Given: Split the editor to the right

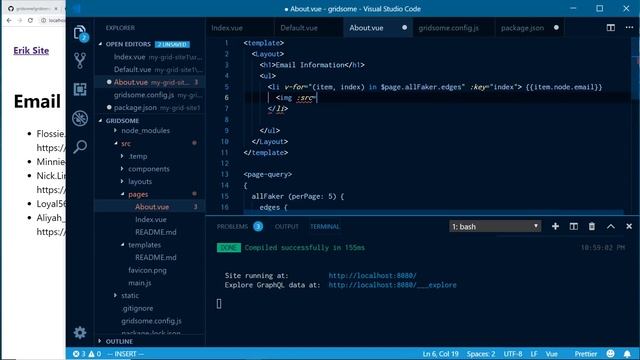Looking at the screenshot, I should click(x=611, y=28).
